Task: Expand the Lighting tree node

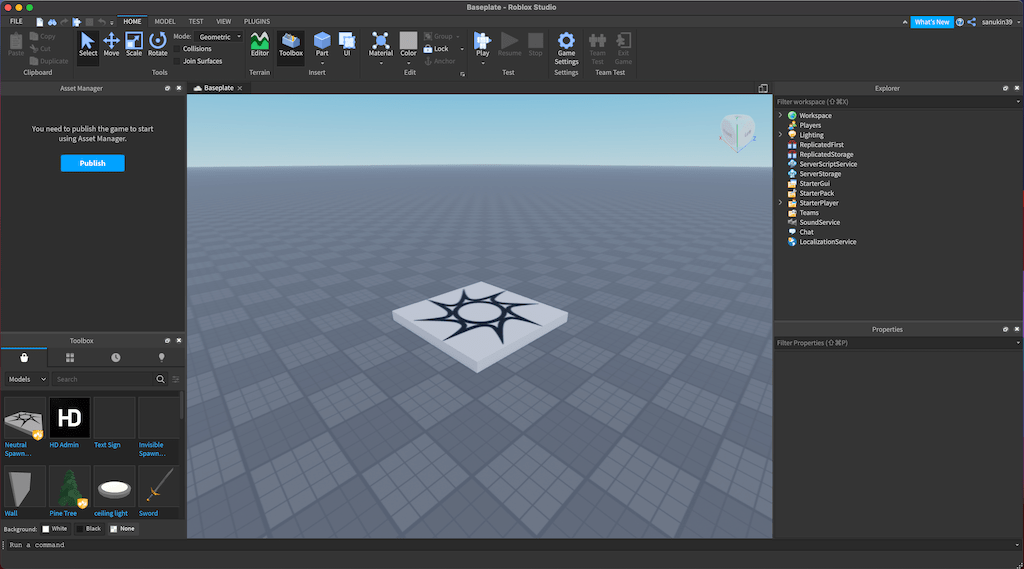Action: [780, 135]
